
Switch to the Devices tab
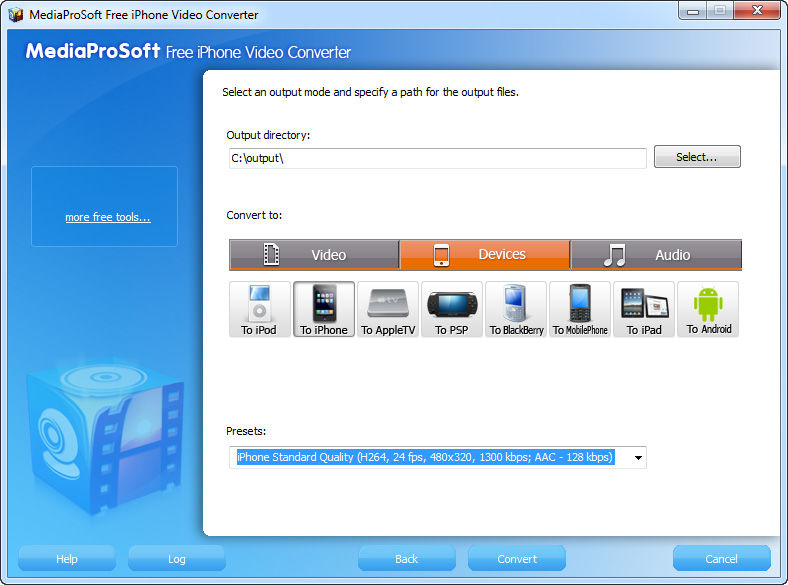coord(484,255)
